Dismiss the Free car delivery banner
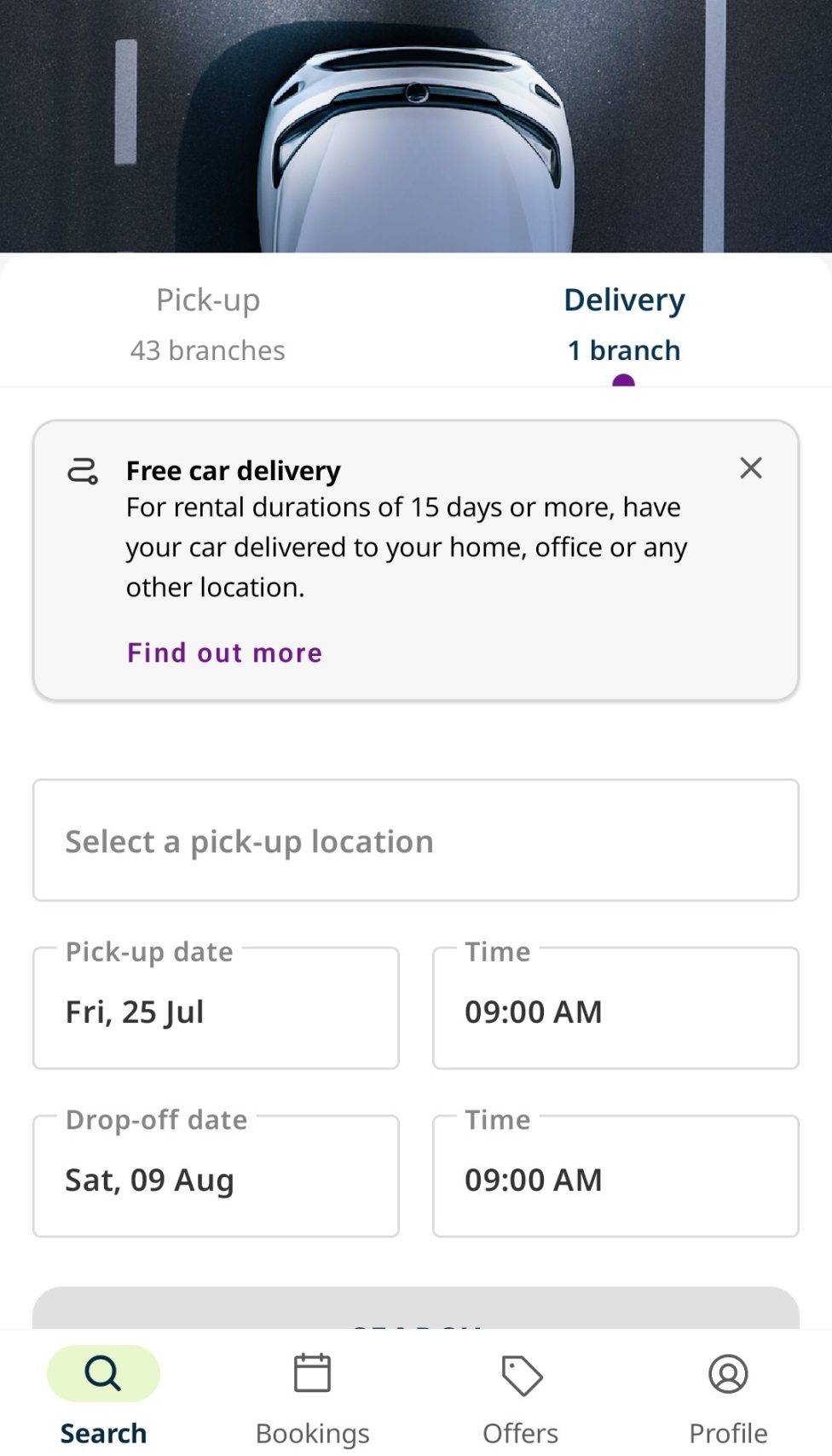 click(751, 467)
